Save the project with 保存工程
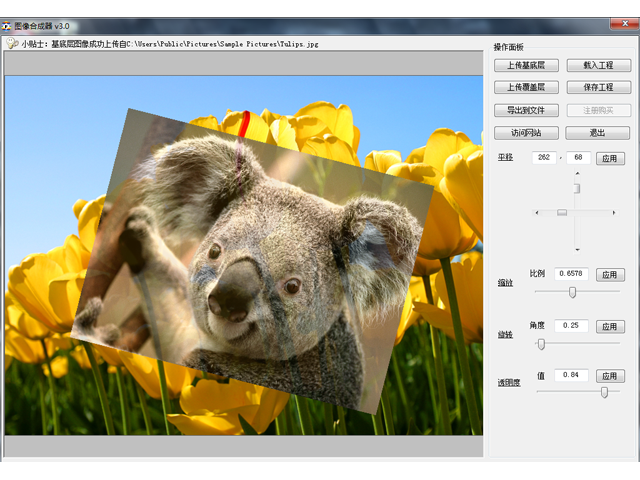 pyautogui.click(x=598, y=88)
